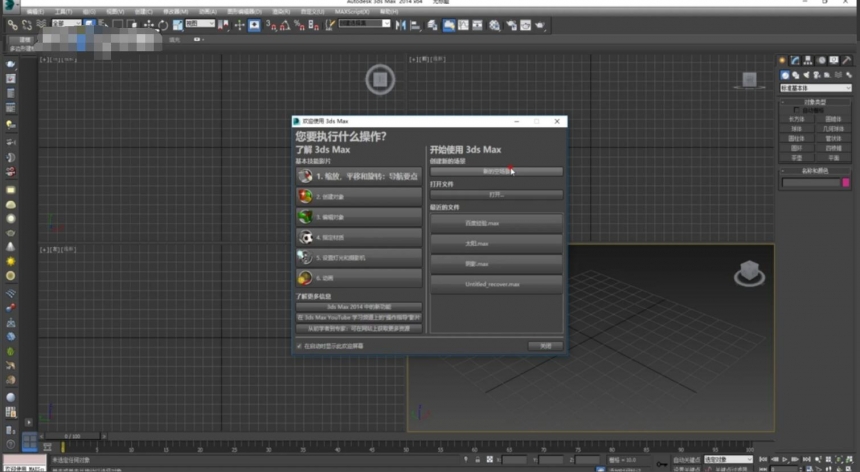Switch to the Modify command panel tab
Viewport: 860px width, 472px height.
pyautogui.click(x=795, y=60)
